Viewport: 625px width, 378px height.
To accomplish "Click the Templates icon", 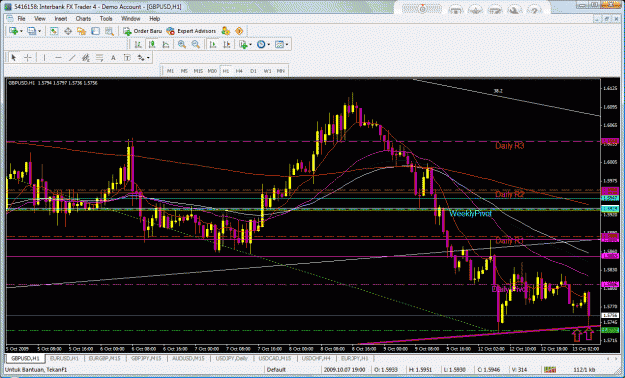I will coord(279,45).
